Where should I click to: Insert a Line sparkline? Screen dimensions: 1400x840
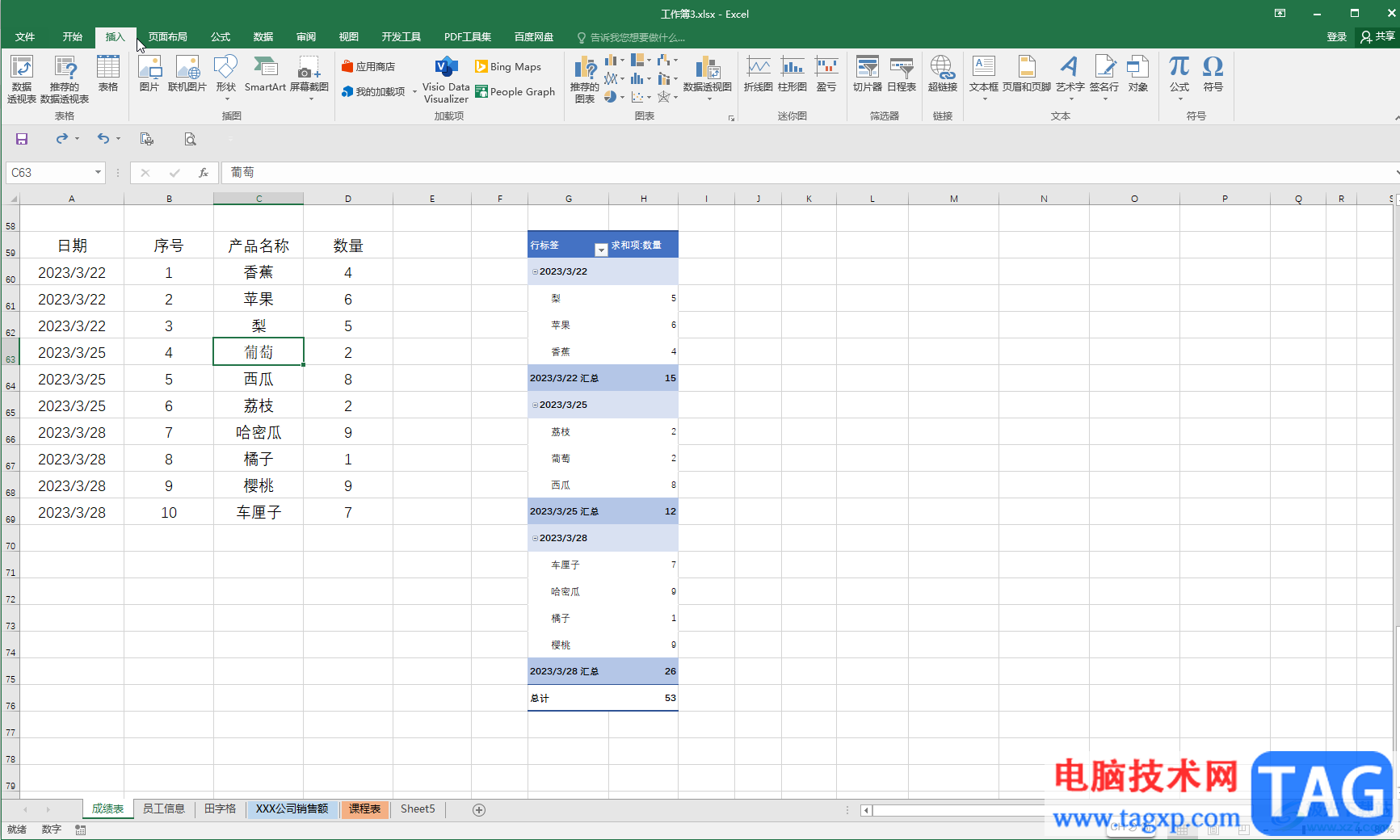759,73
